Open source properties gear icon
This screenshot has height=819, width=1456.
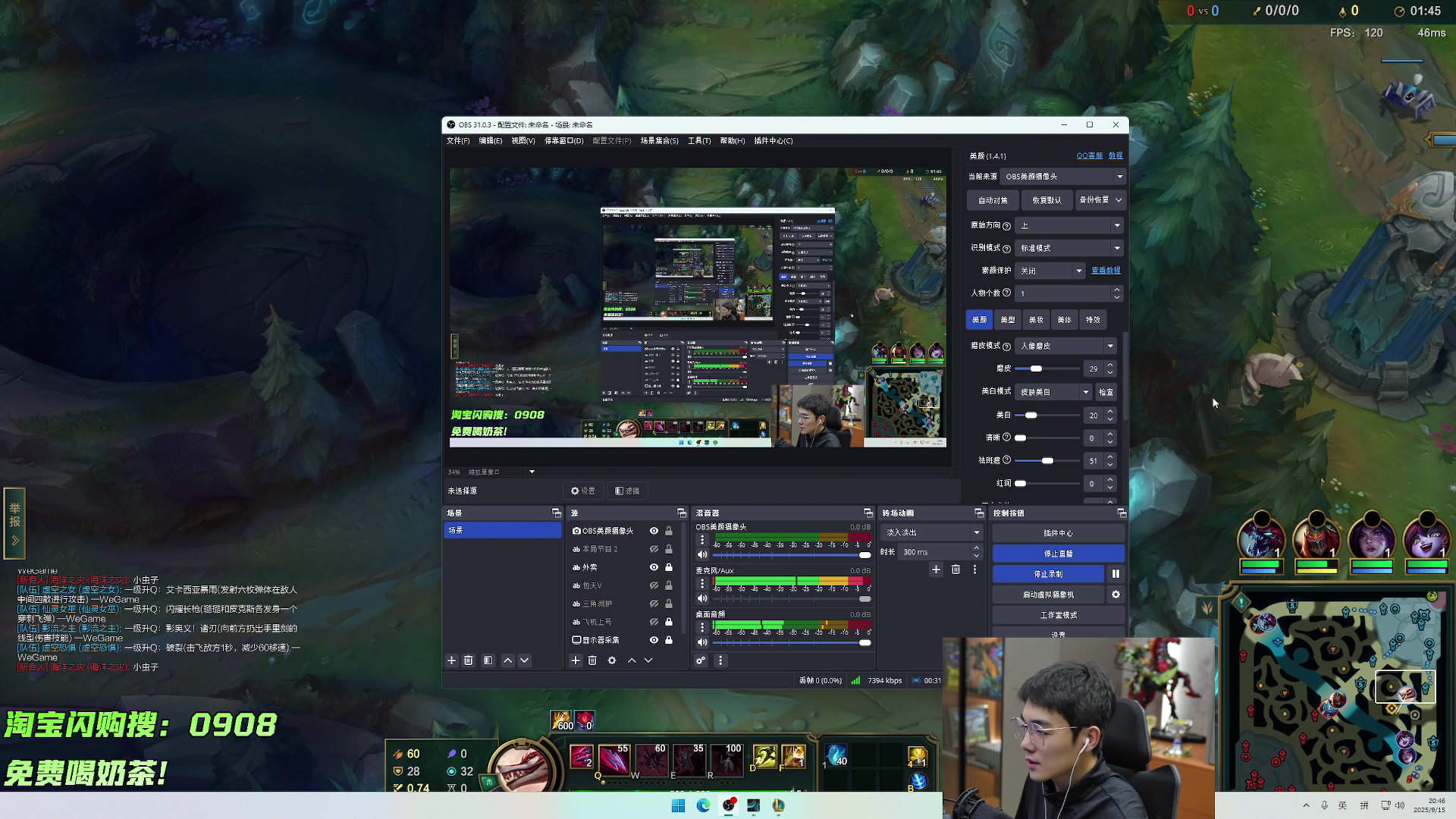click(612, 661)
